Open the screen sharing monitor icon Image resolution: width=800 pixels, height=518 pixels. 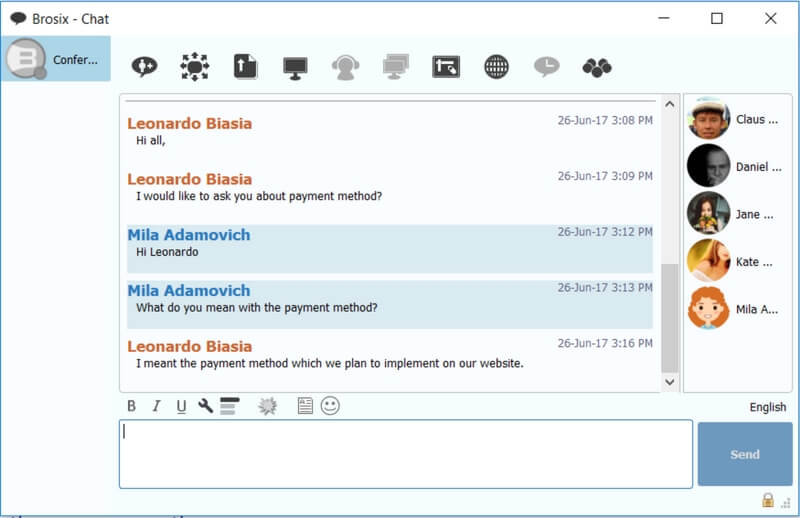click(x=295, y=68)
